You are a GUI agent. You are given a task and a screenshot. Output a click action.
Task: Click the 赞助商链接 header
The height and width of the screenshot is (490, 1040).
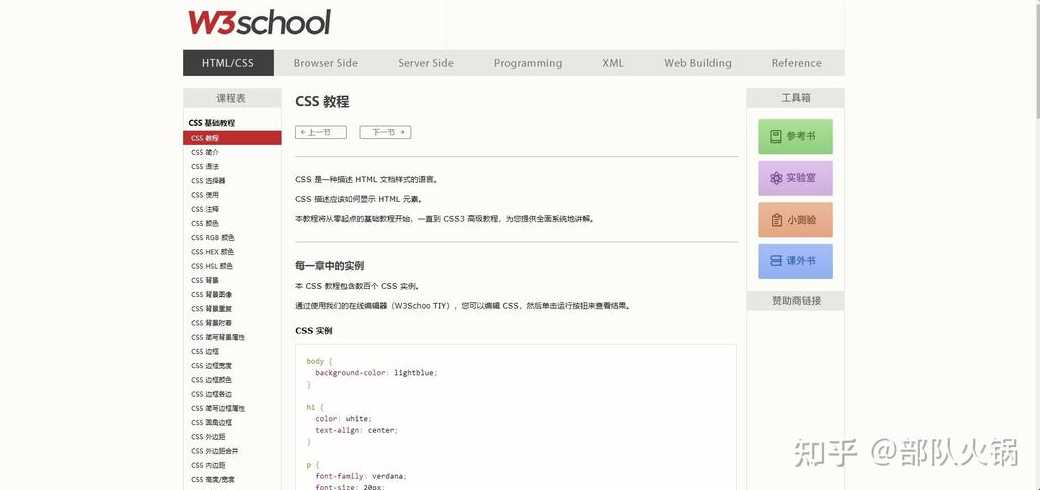pos(795,301)
